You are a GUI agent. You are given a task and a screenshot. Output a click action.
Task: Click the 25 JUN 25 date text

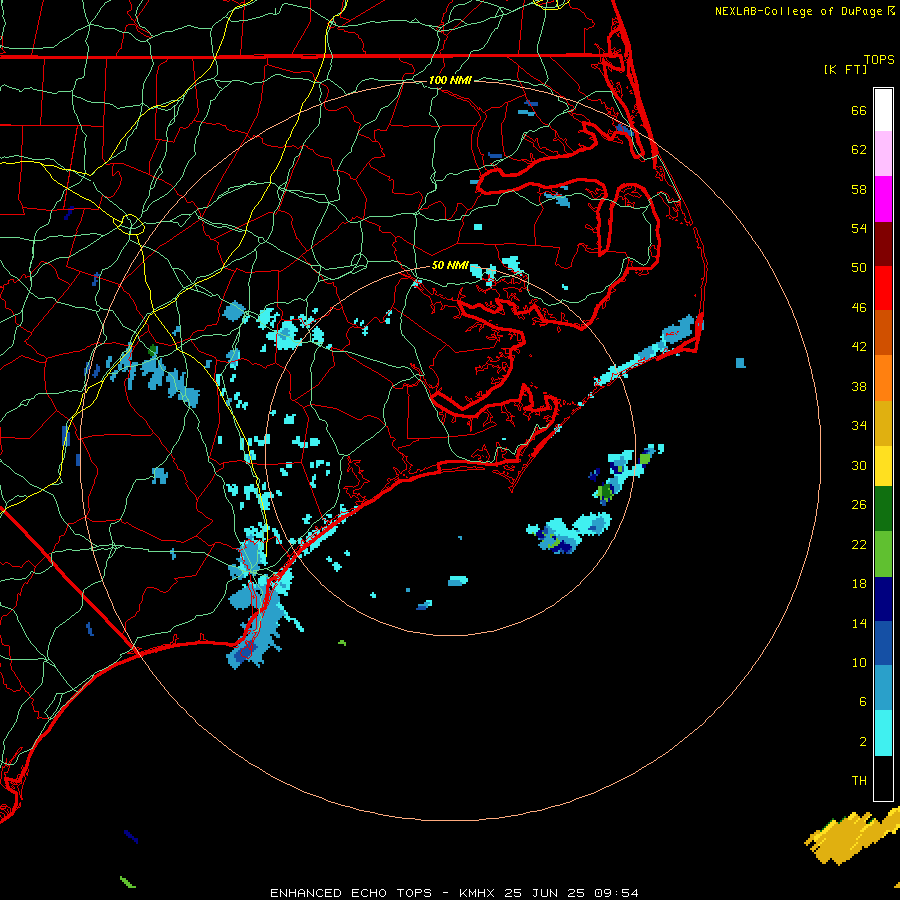pos(545,893)
